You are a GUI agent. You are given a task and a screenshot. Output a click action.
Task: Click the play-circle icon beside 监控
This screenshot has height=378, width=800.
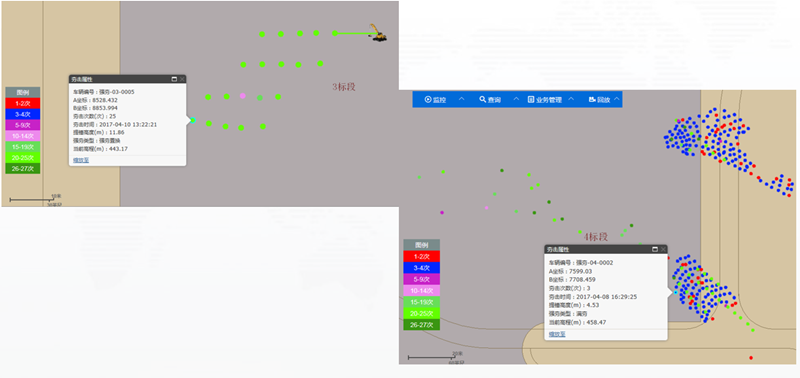point(428,99)
